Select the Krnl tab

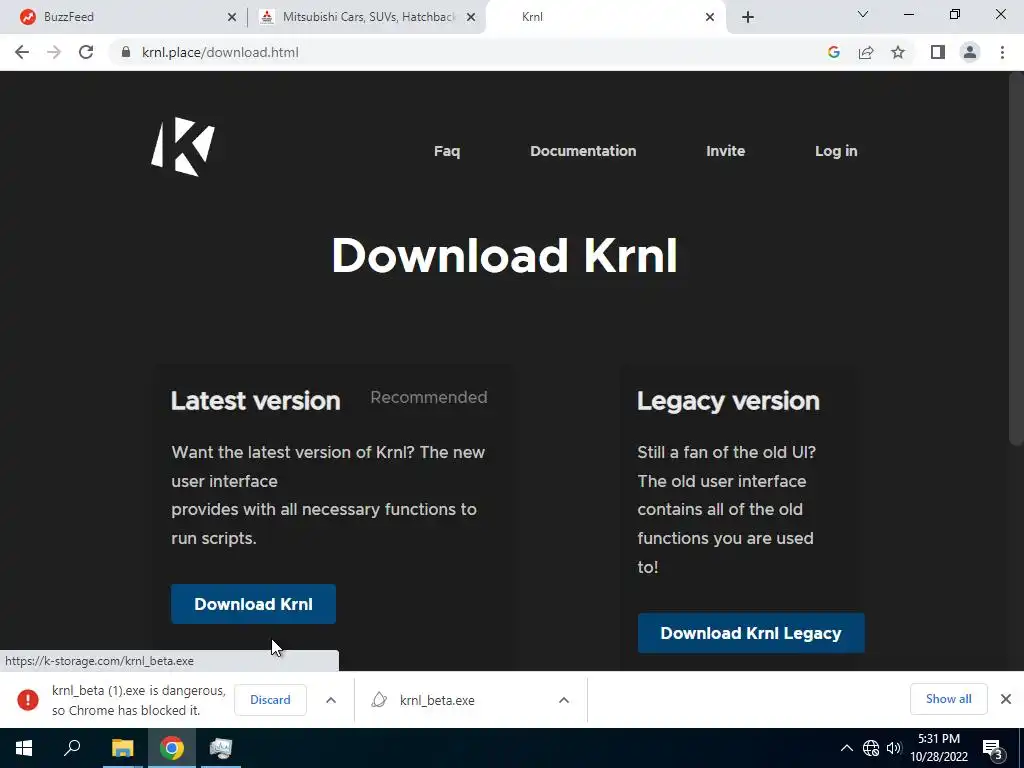(x=607, y=17)
